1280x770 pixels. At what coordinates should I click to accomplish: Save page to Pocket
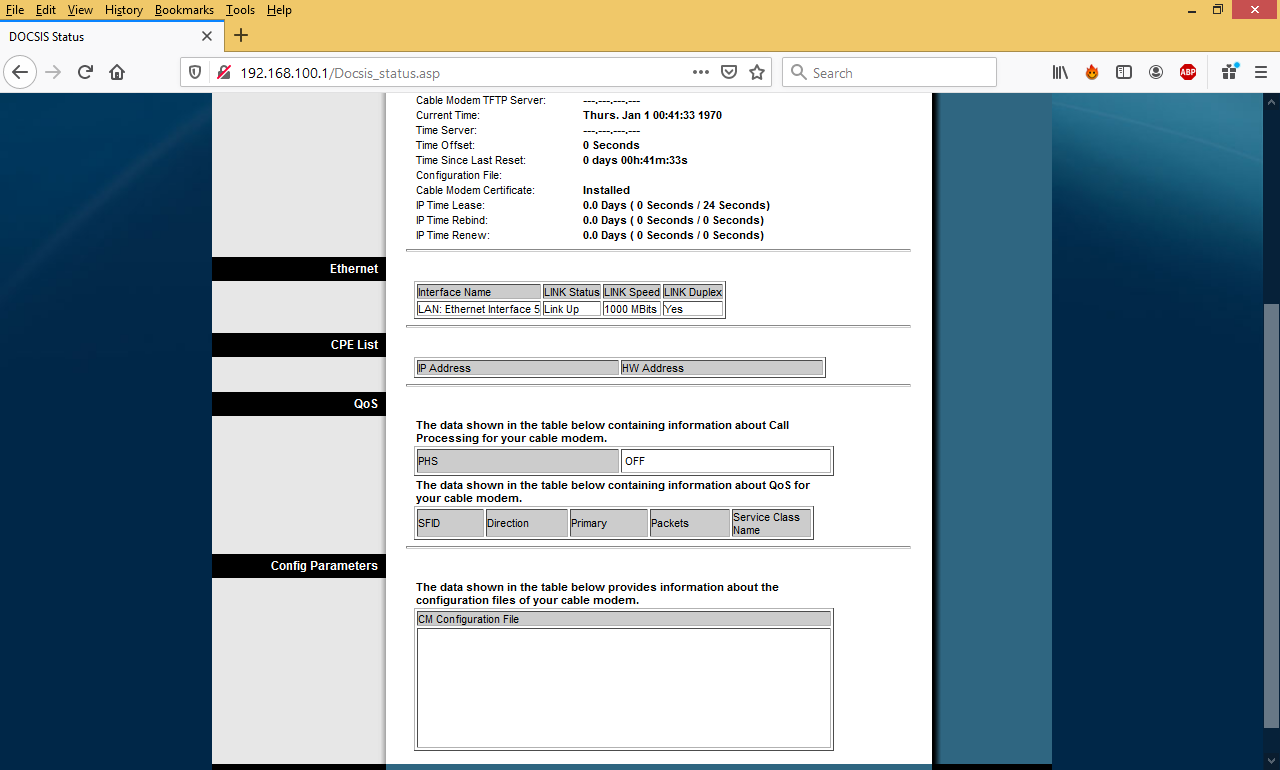point(729,72)
